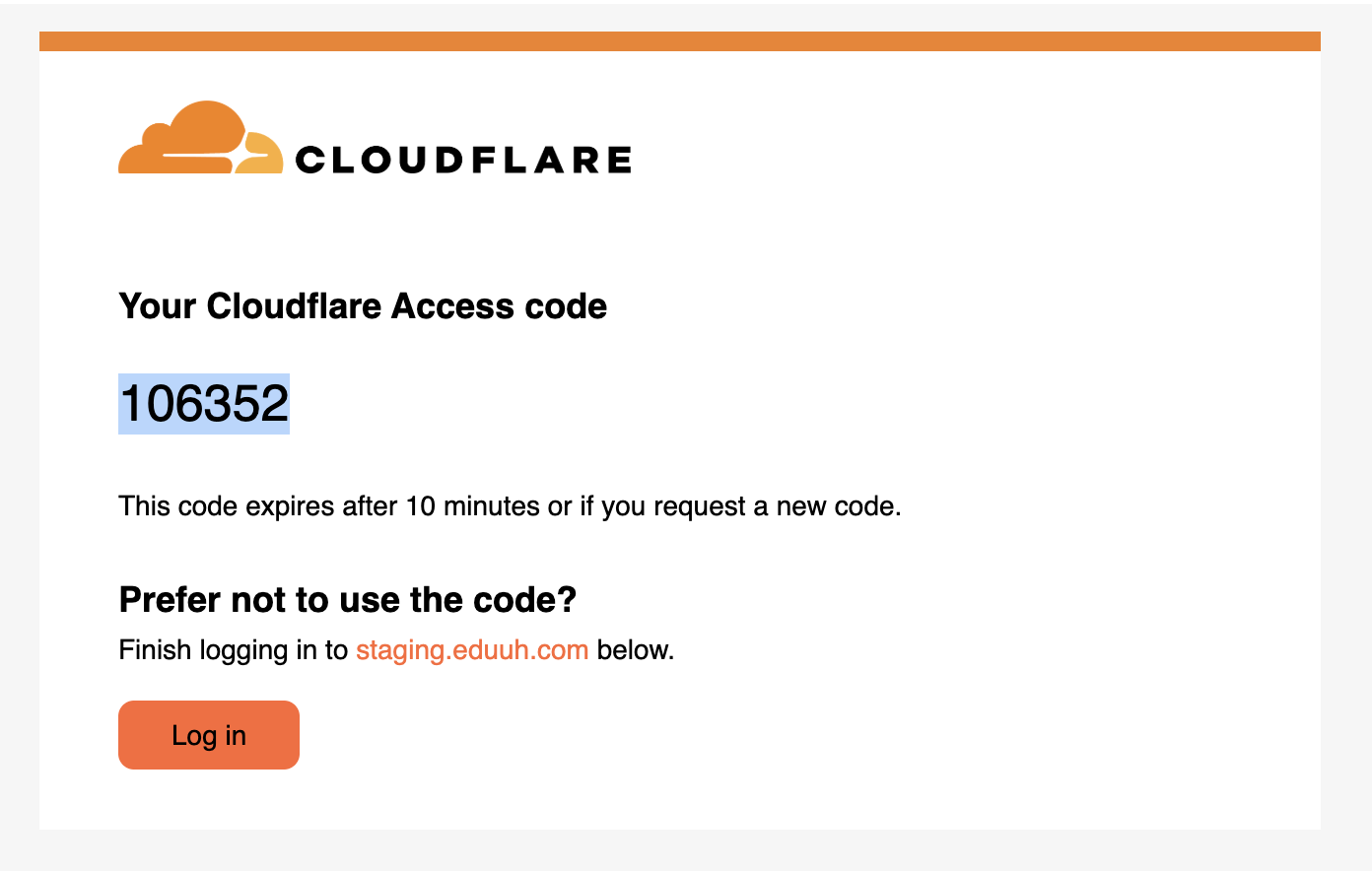Viewport: 1372px width, 871px height.
Task: Click the word "below." after the link
Action: (636, 650)
